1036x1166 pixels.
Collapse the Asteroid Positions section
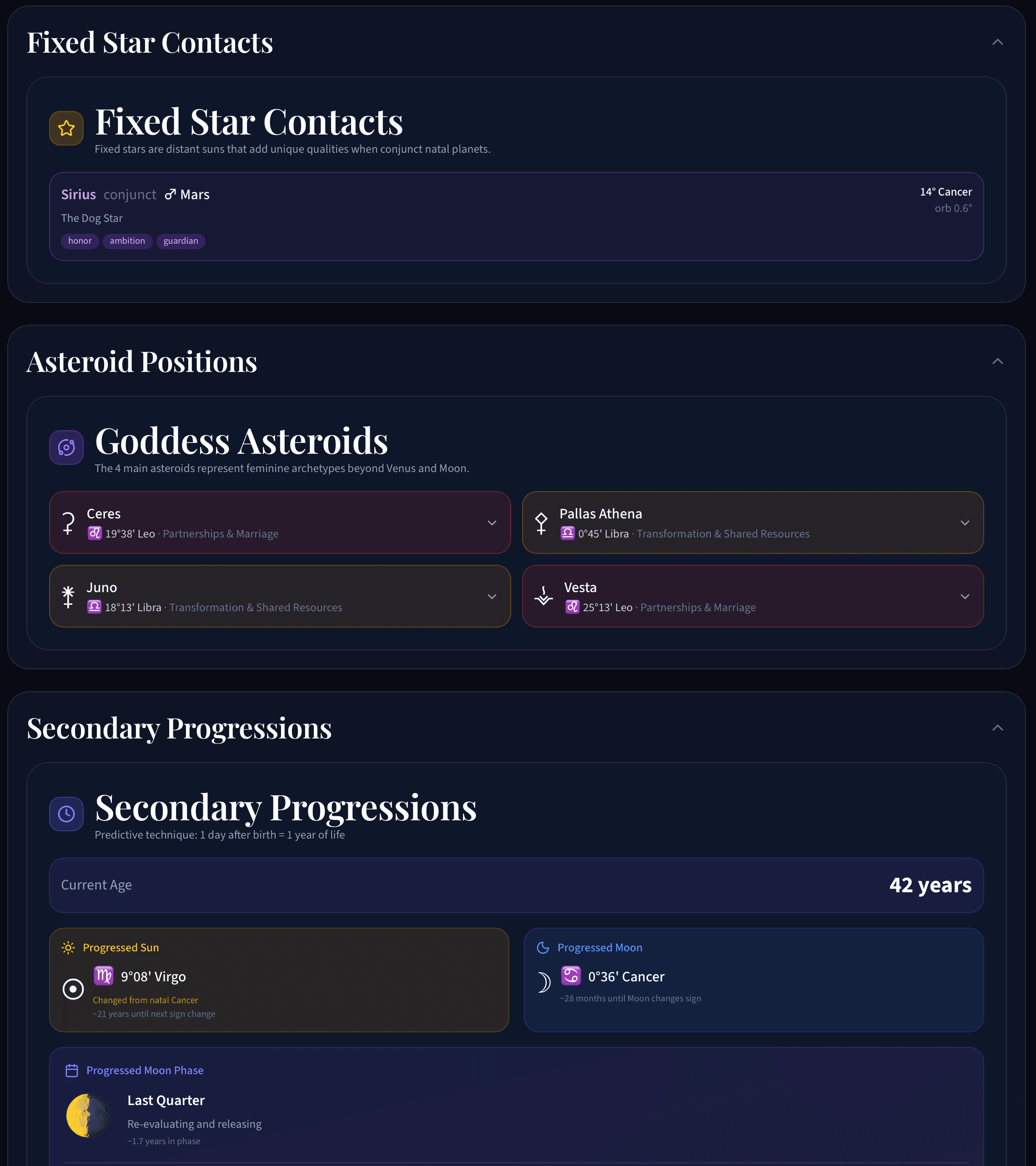click(x=997, y=361)
